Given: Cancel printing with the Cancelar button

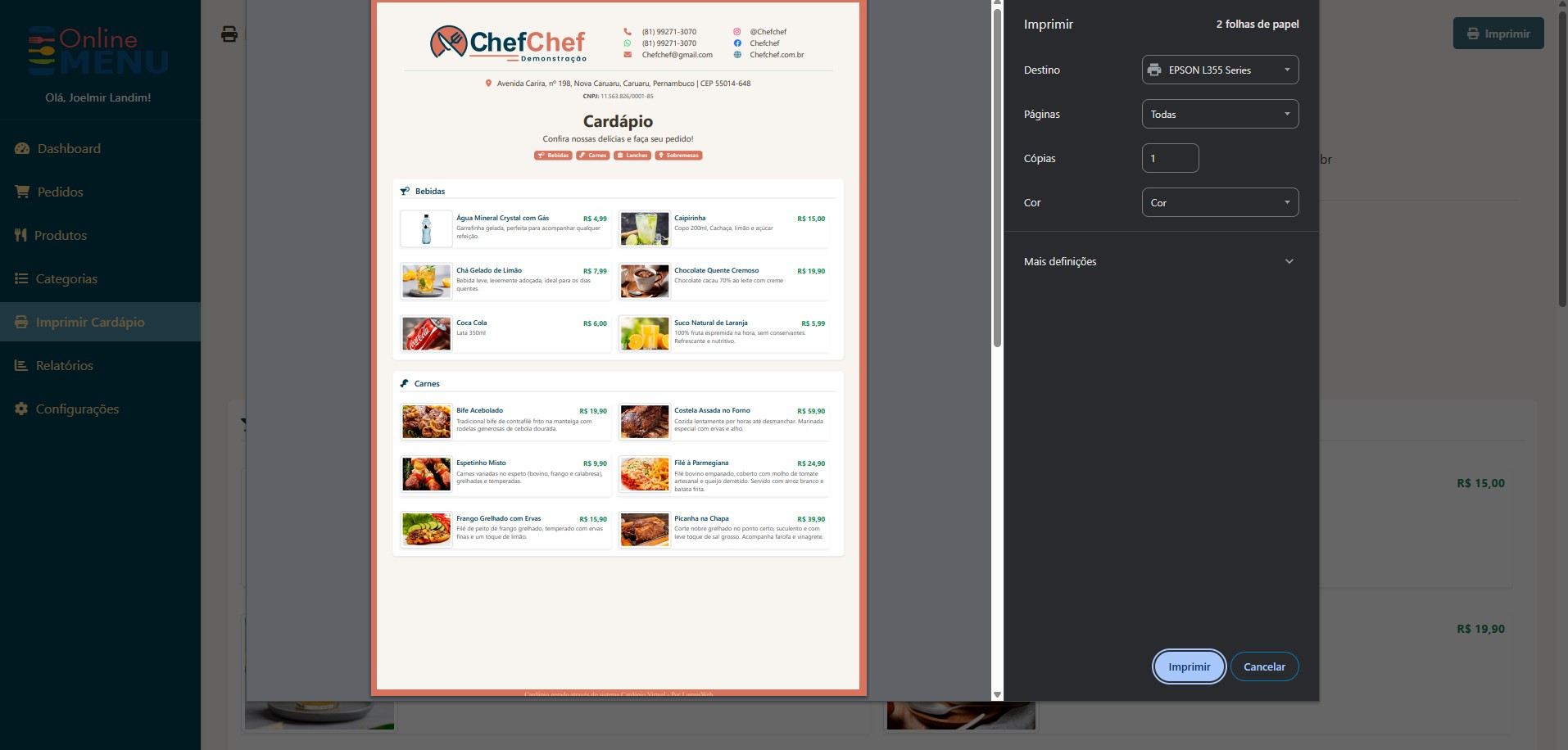Looking at the screenshot, I should coord(1264,666).
